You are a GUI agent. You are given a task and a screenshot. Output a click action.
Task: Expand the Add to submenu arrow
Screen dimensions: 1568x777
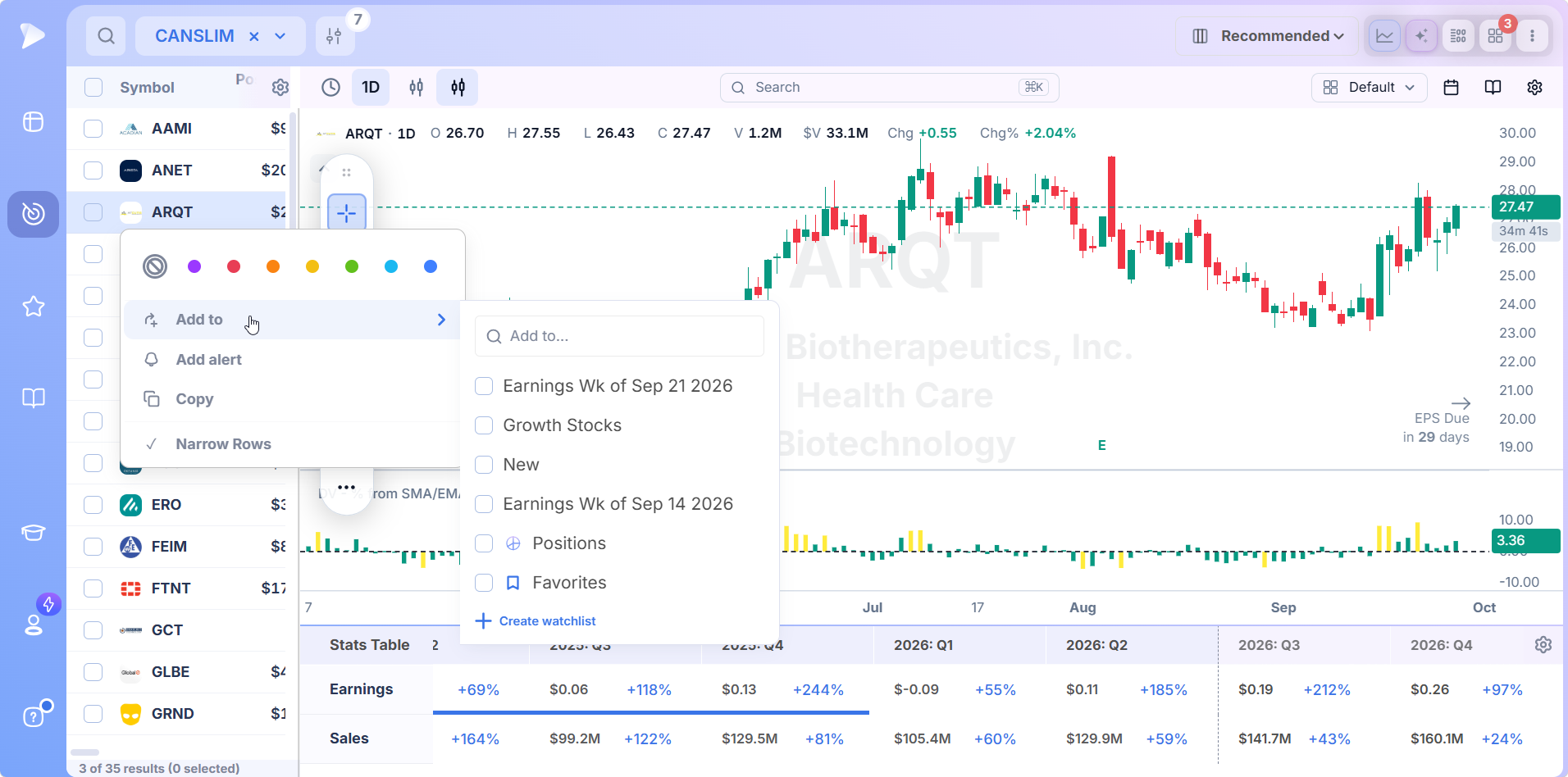pos(441,320)
